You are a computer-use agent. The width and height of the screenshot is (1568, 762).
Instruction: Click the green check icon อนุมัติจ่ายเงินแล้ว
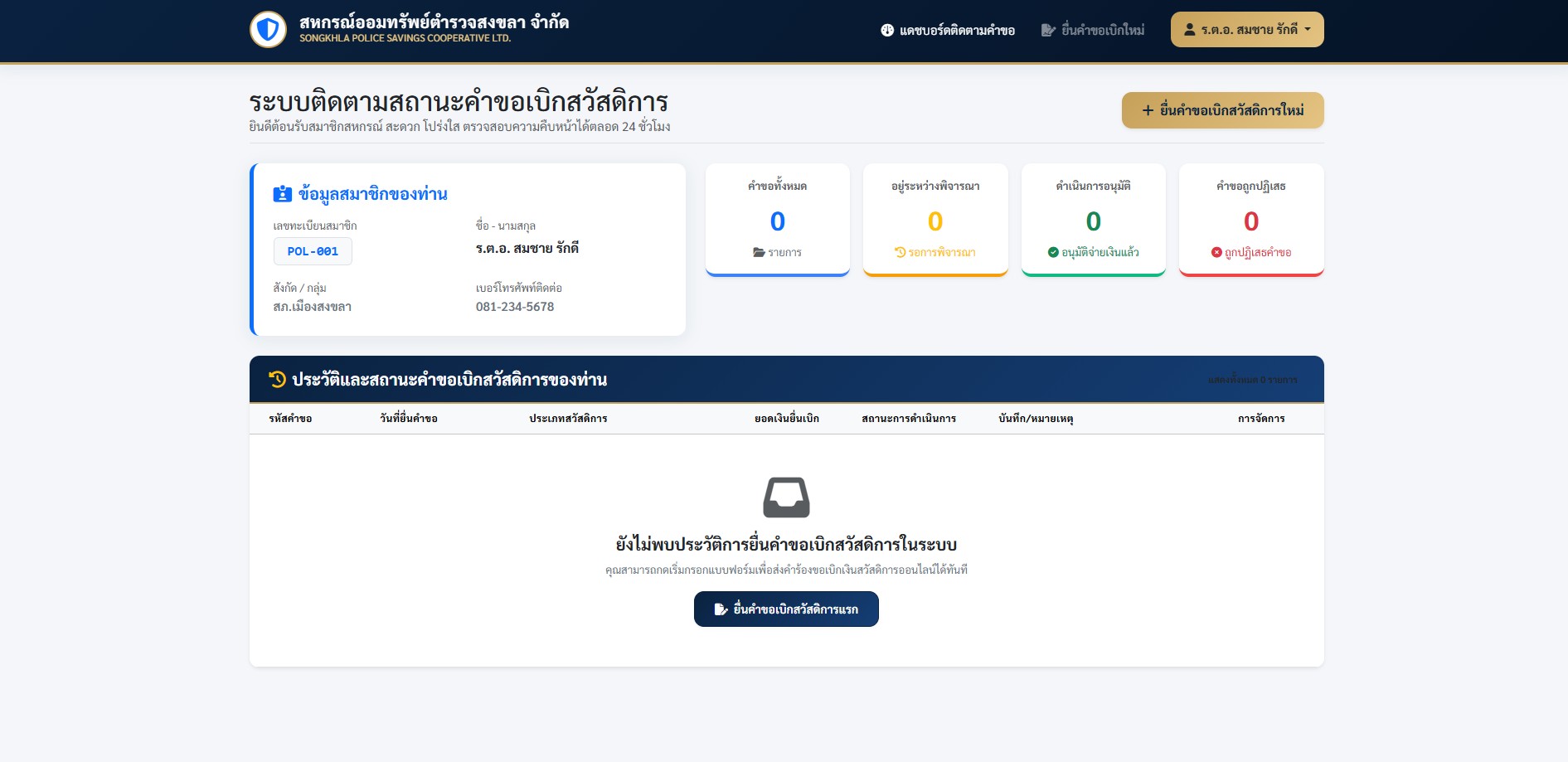tap(1053, 252)
